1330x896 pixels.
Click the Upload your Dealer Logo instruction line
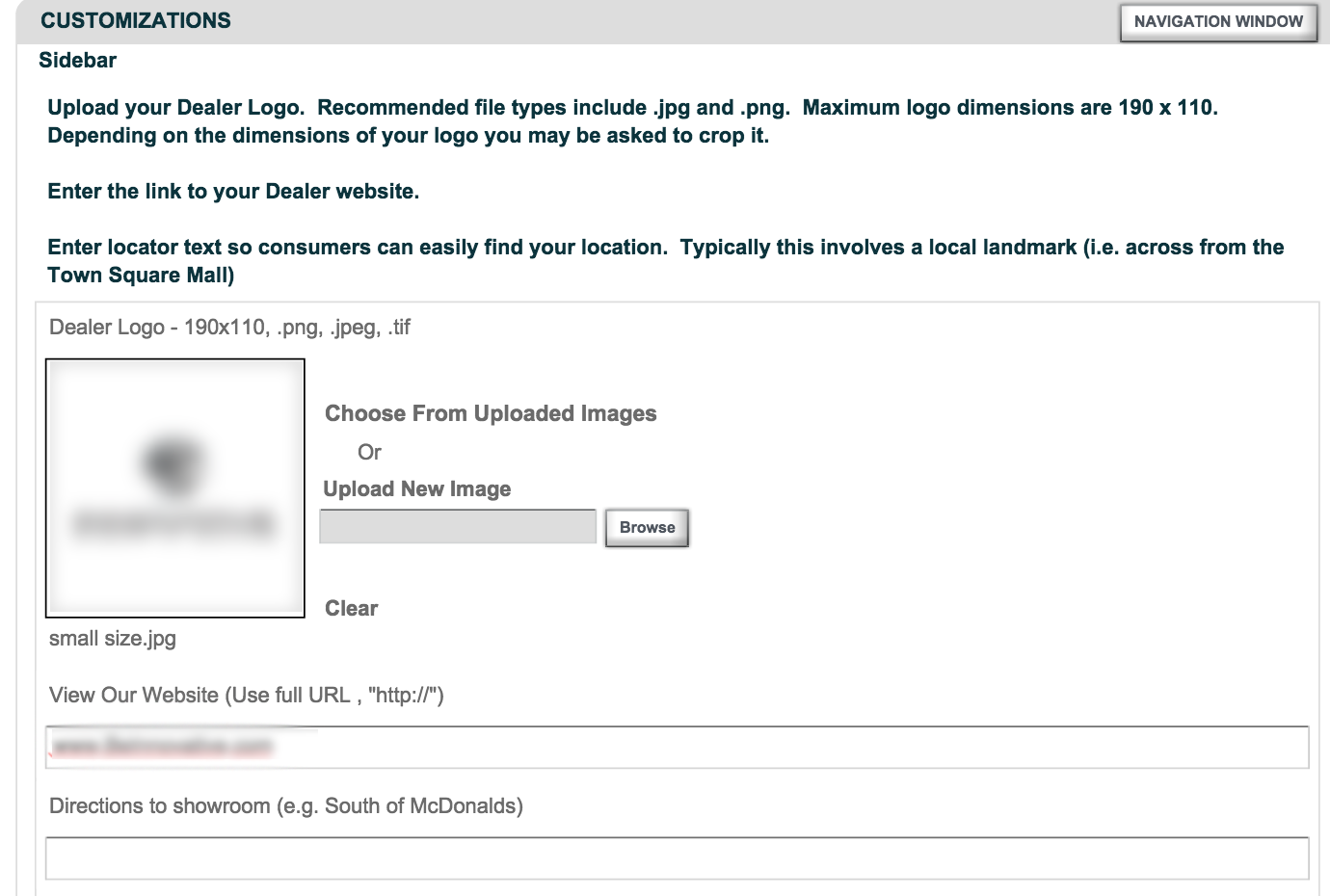[x=633, y=108]
